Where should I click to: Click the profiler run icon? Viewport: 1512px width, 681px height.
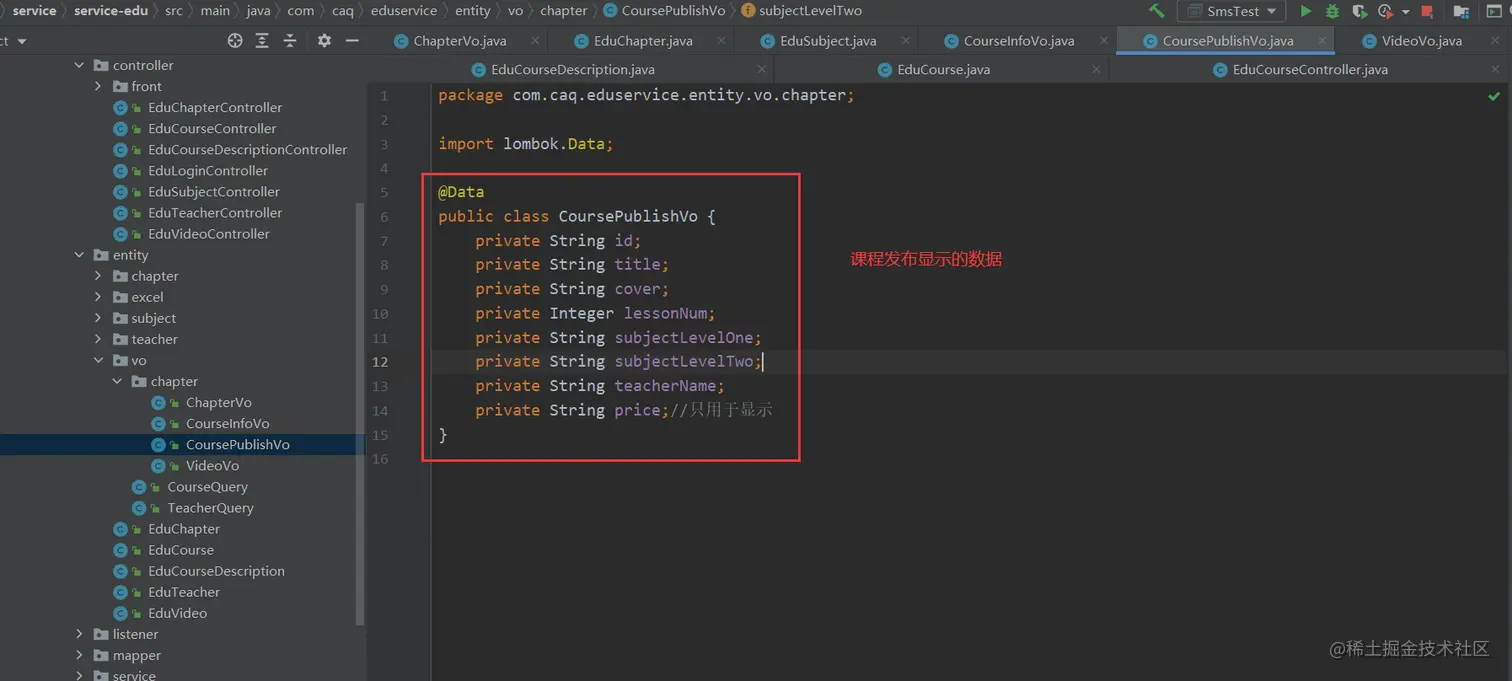(1385, 11)
